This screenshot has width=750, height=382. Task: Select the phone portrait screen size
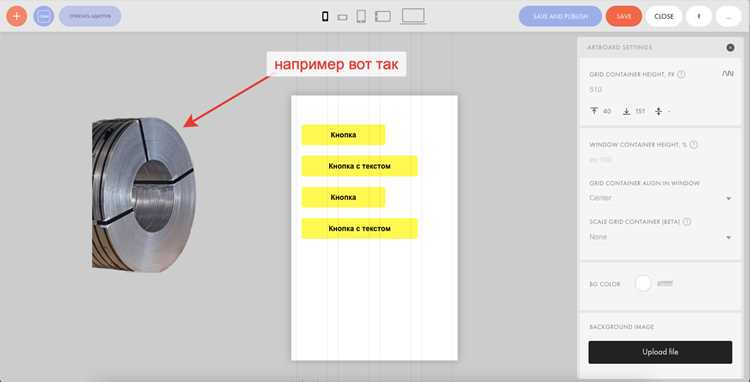coord(325,17)
